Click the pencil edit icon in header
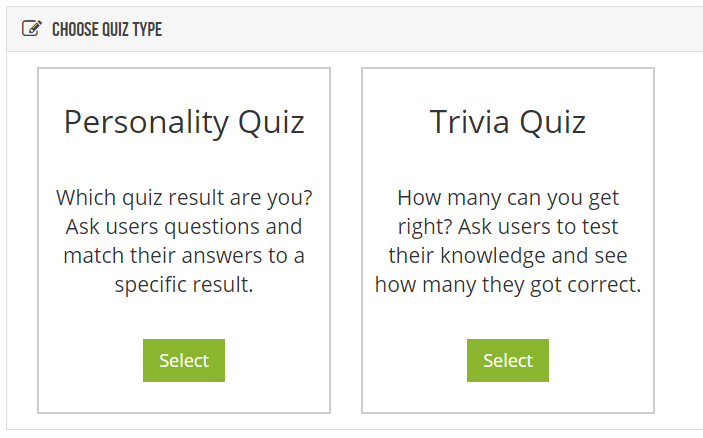Image resolution: width=703 pixels, height=438 pixels. [32, 29]
